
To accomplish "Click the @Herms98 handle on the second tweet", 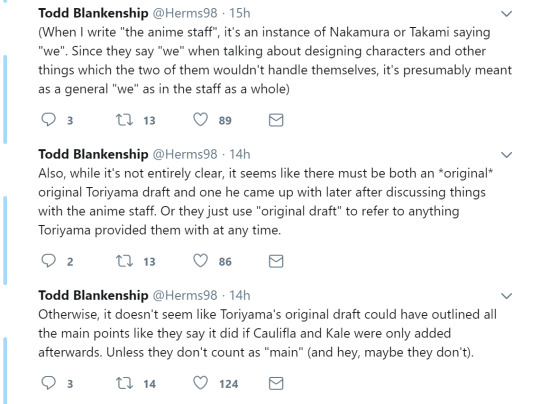I will tap(185, 154).
